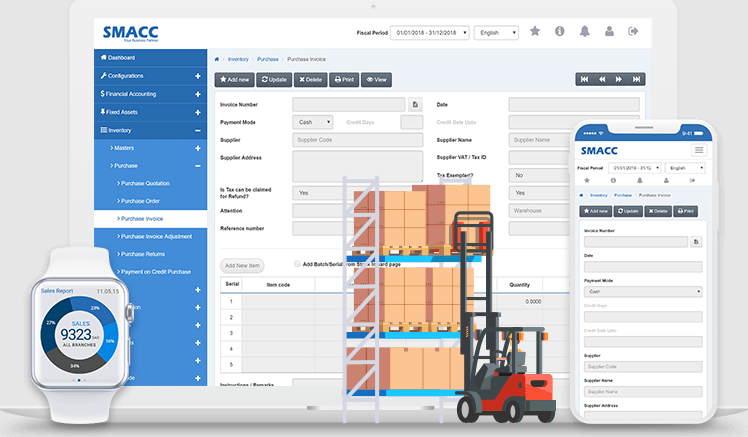Open notifications bell in desktop header
This screenshot has width=748, height=437.
tap(584, 31)
